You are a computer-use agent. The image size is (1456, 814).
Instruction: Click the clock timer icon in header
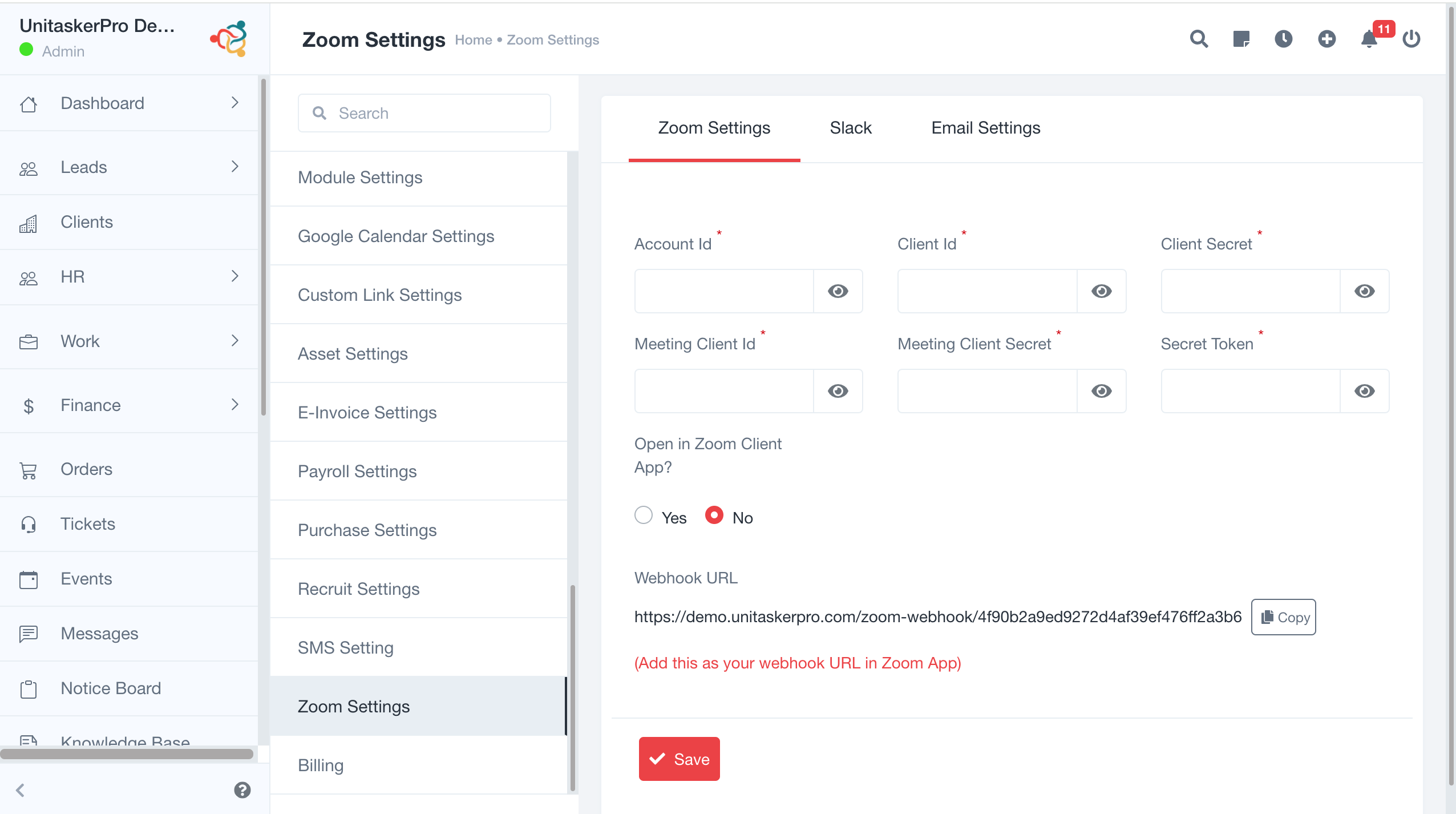[1284, 39]
